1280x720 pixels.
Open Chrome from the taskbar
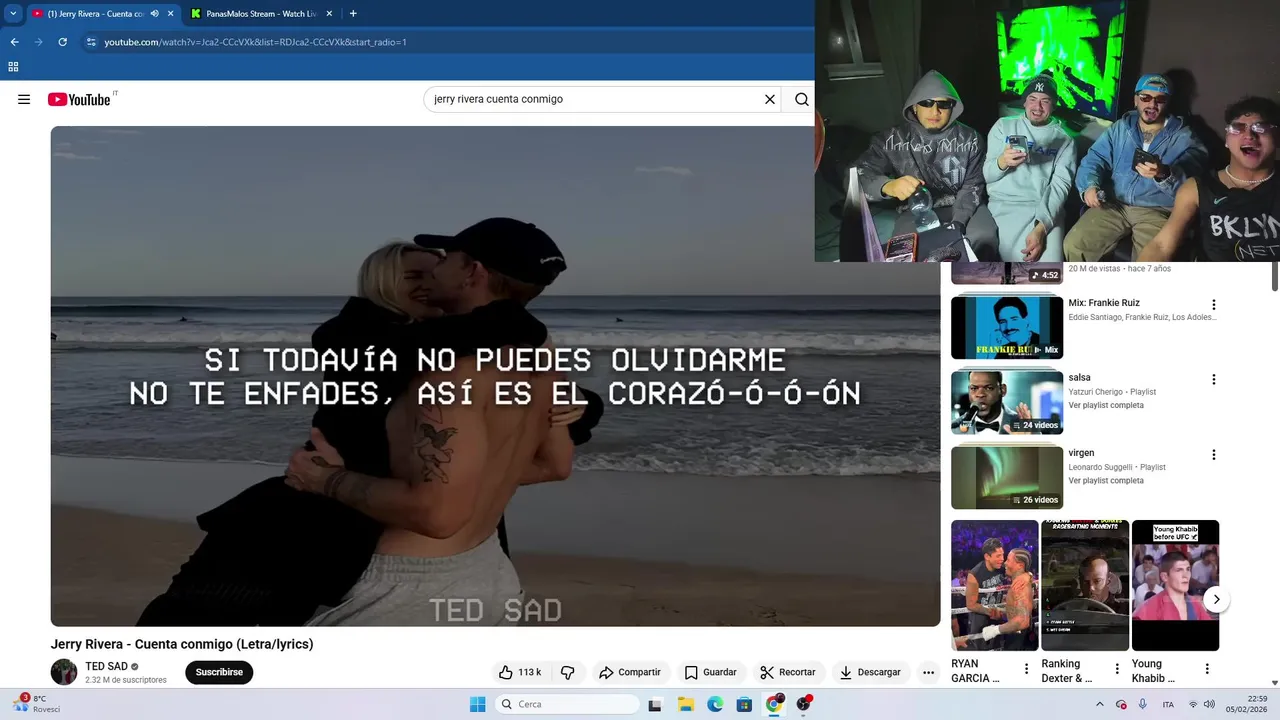pos(774,704)
